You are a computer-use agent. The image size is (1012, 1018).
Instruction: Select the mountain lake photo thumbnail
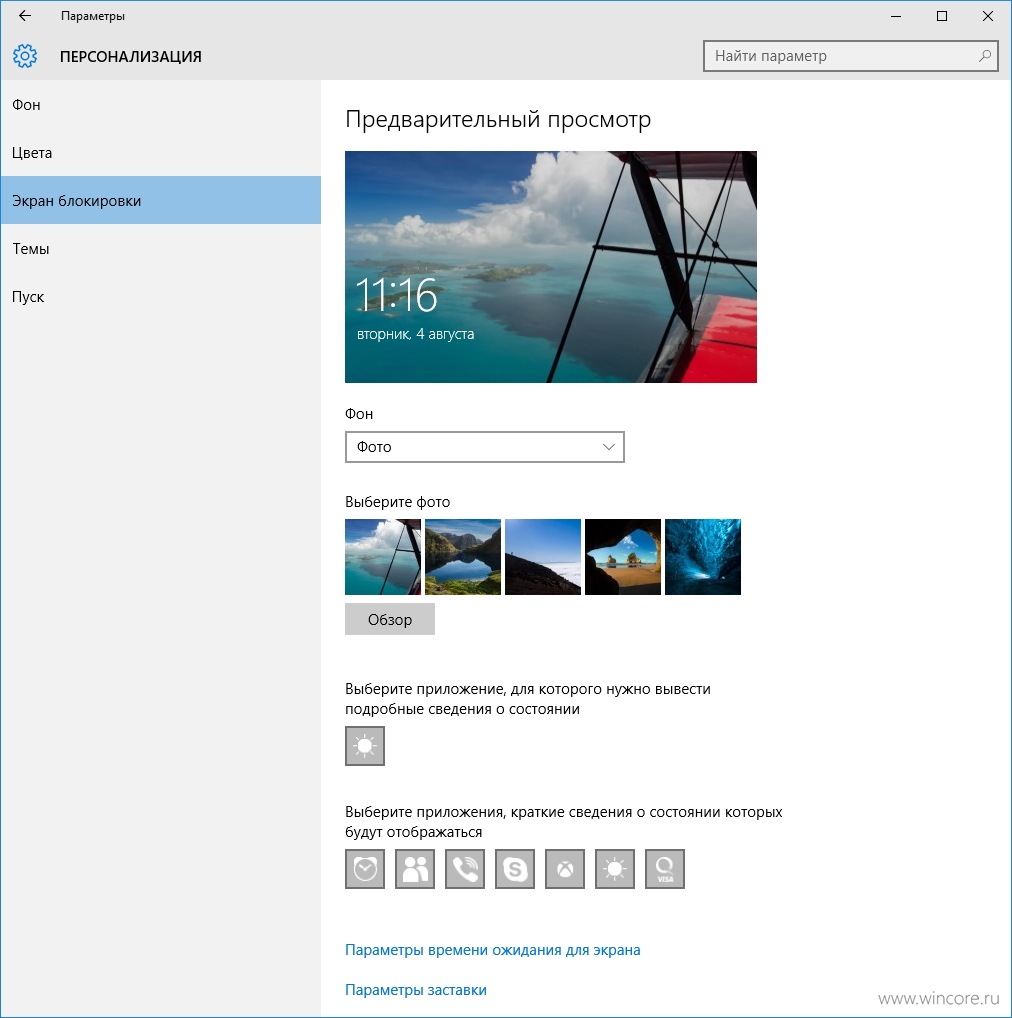click(463, 556)
